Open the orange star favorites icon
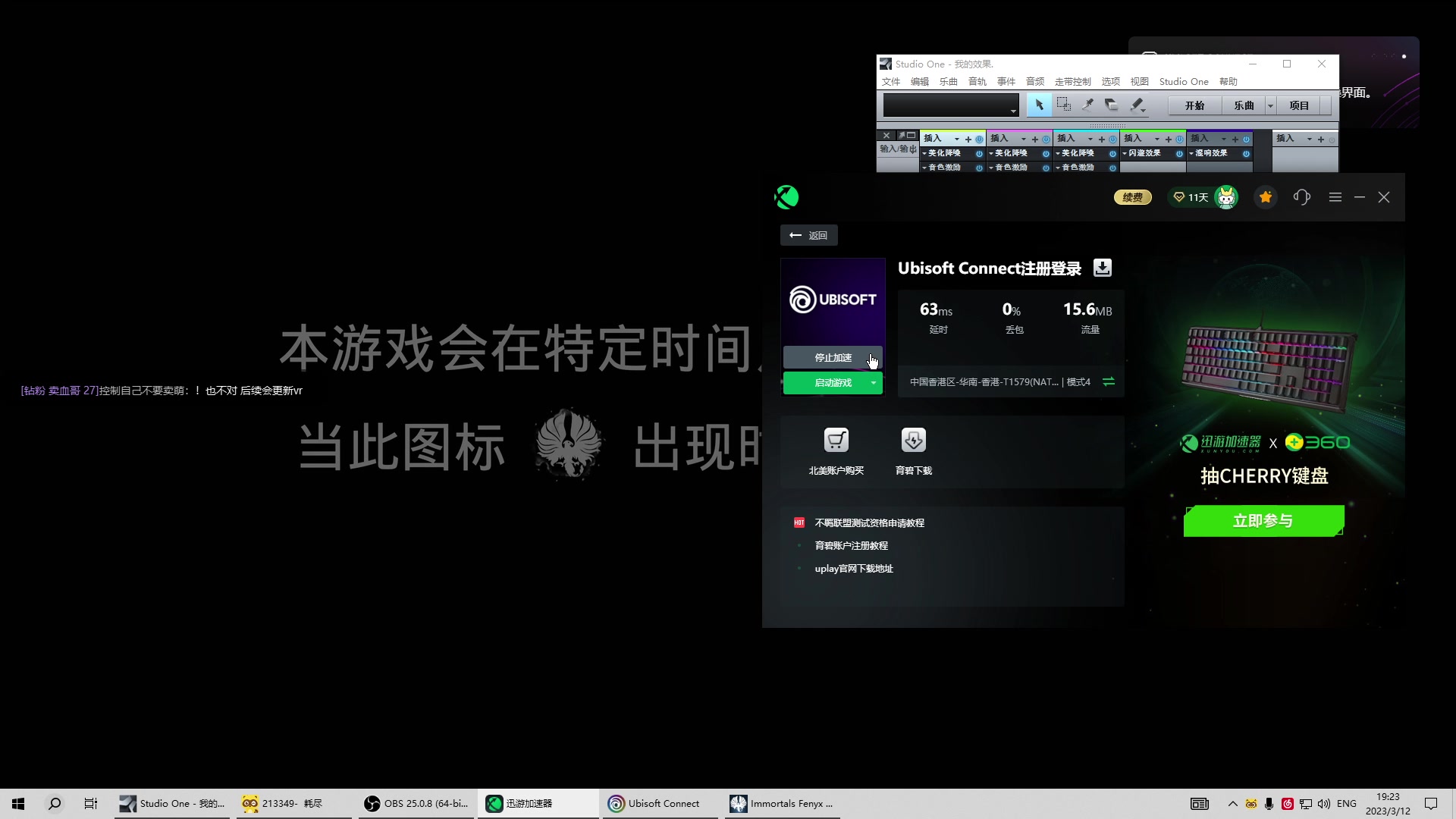1456x819 pixels. 1266,197
